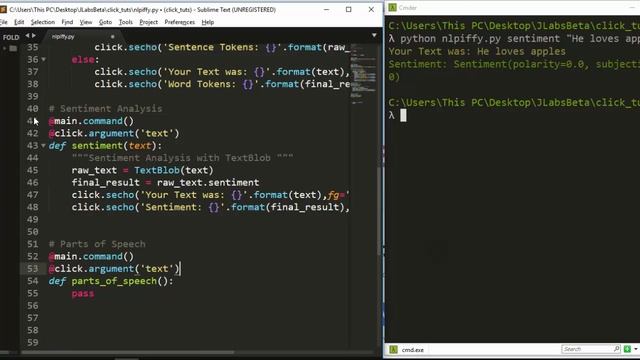
Task: Click the 'pass' keyword on line 55
Action: pos(83,293)
